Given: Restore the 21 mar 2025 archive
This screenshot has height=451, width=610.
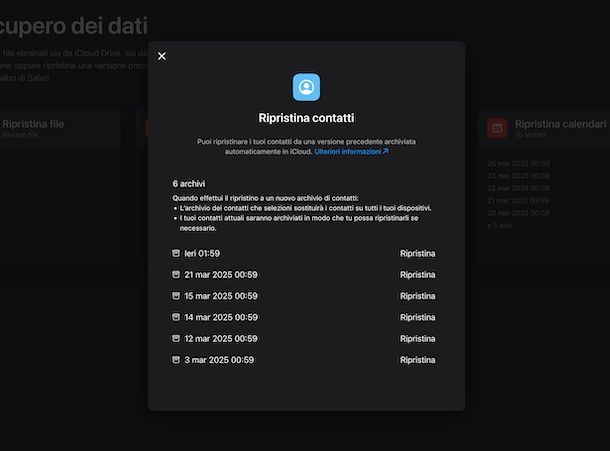Looking at the screenshot, I should click(x=417, y=275).
